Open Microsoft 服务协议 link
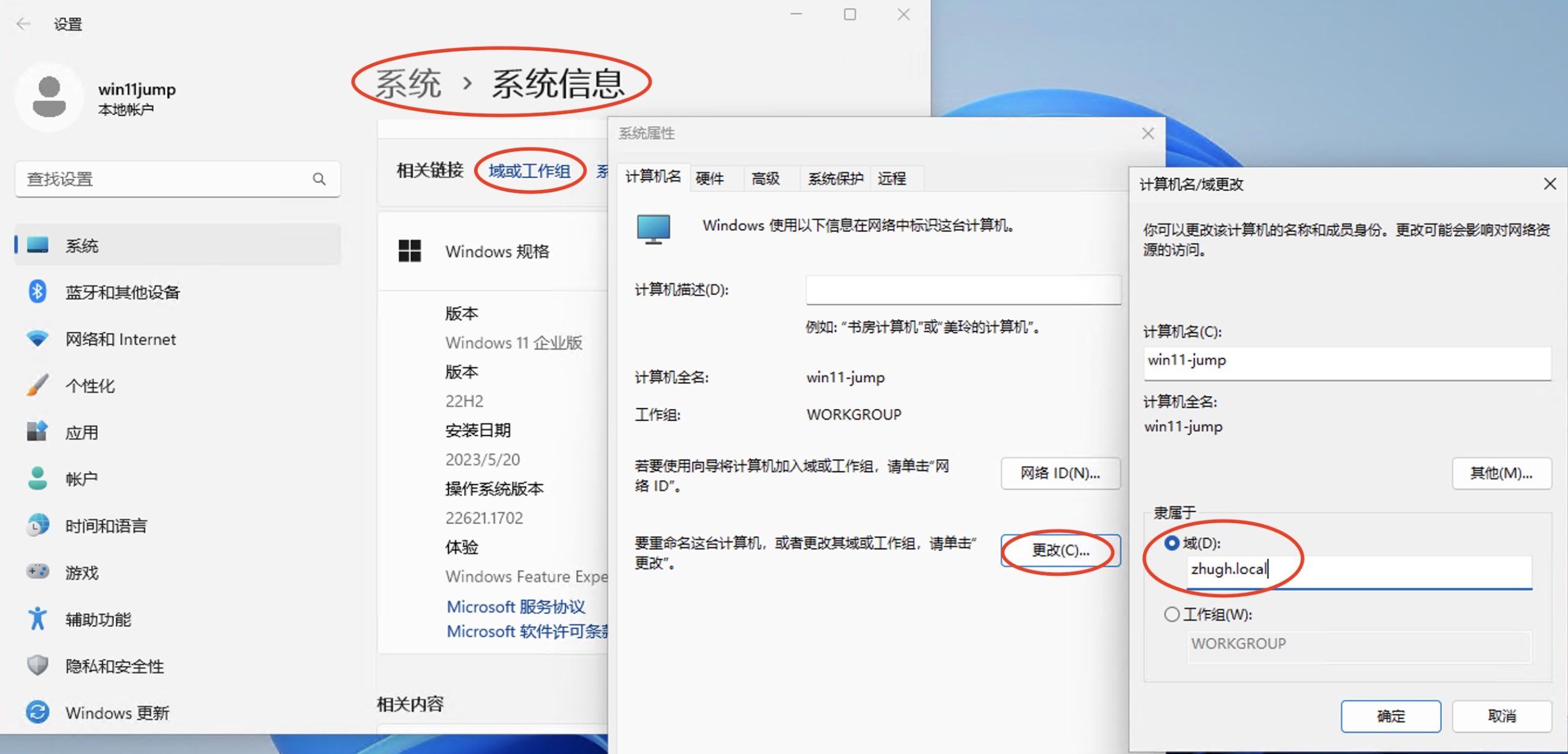Image resolution: width=1568 pixels, height=754 pixels. tap(516, 606)
